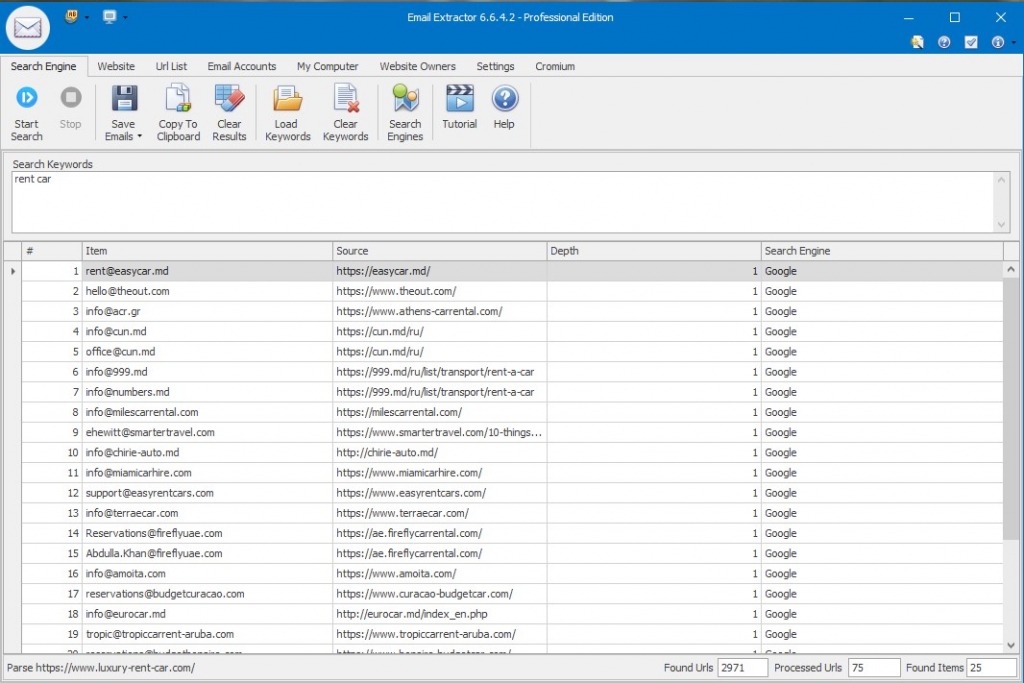Start the email search
Image resolution: width=1024 pixels, height=683 pixels.
26,113
